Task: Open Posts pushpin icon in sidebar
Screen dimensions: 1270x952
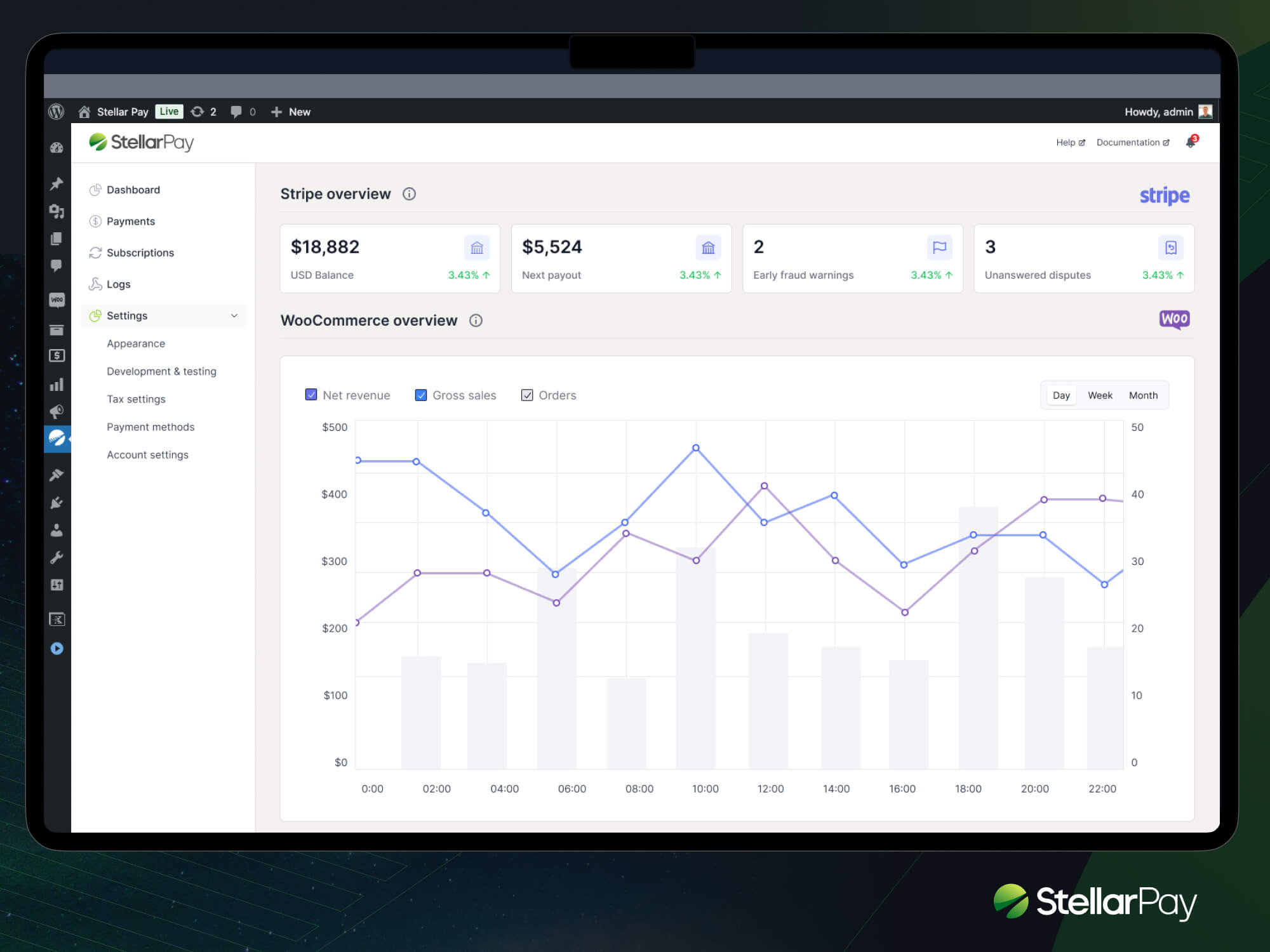Action: [x=57, y=183]
